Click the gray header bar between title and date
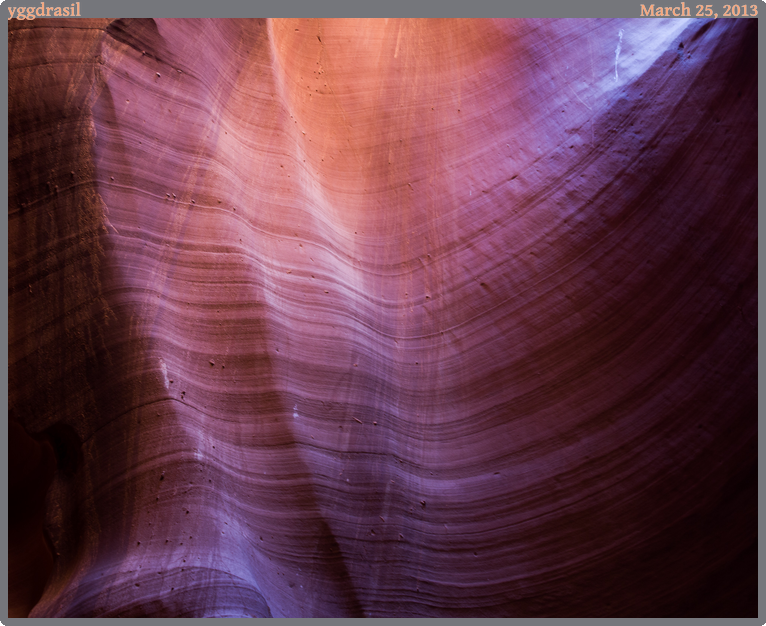The height and width of the screenshot is (626, 766). [360, 9]
